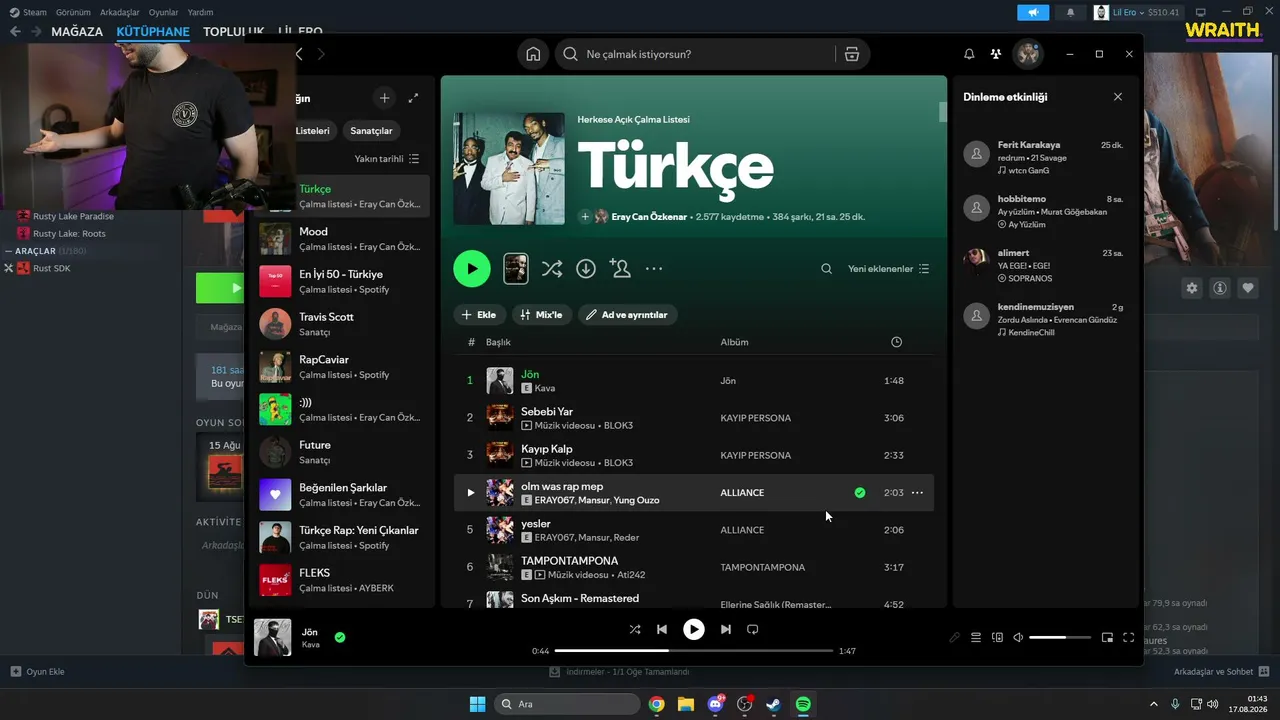The height and width of the screenshot is (720, 1280).
Task: Toggle repeat in the player bar
Action: click(753, 629)
